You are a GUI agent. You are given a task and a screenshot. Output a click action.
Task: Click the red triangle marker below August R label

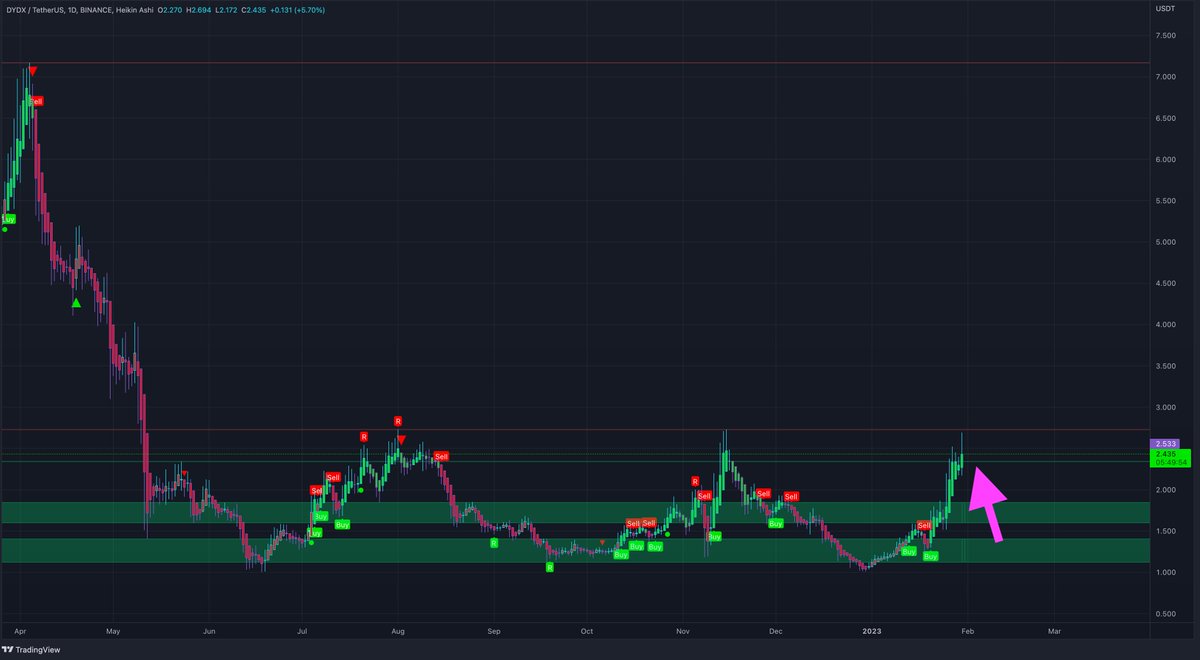click(x=401, y=439)
